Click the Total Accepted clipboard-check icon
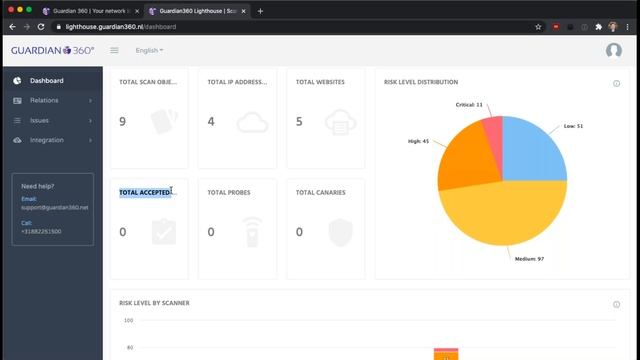The width and height of the screenshot is (640, 360). point(164,231)
